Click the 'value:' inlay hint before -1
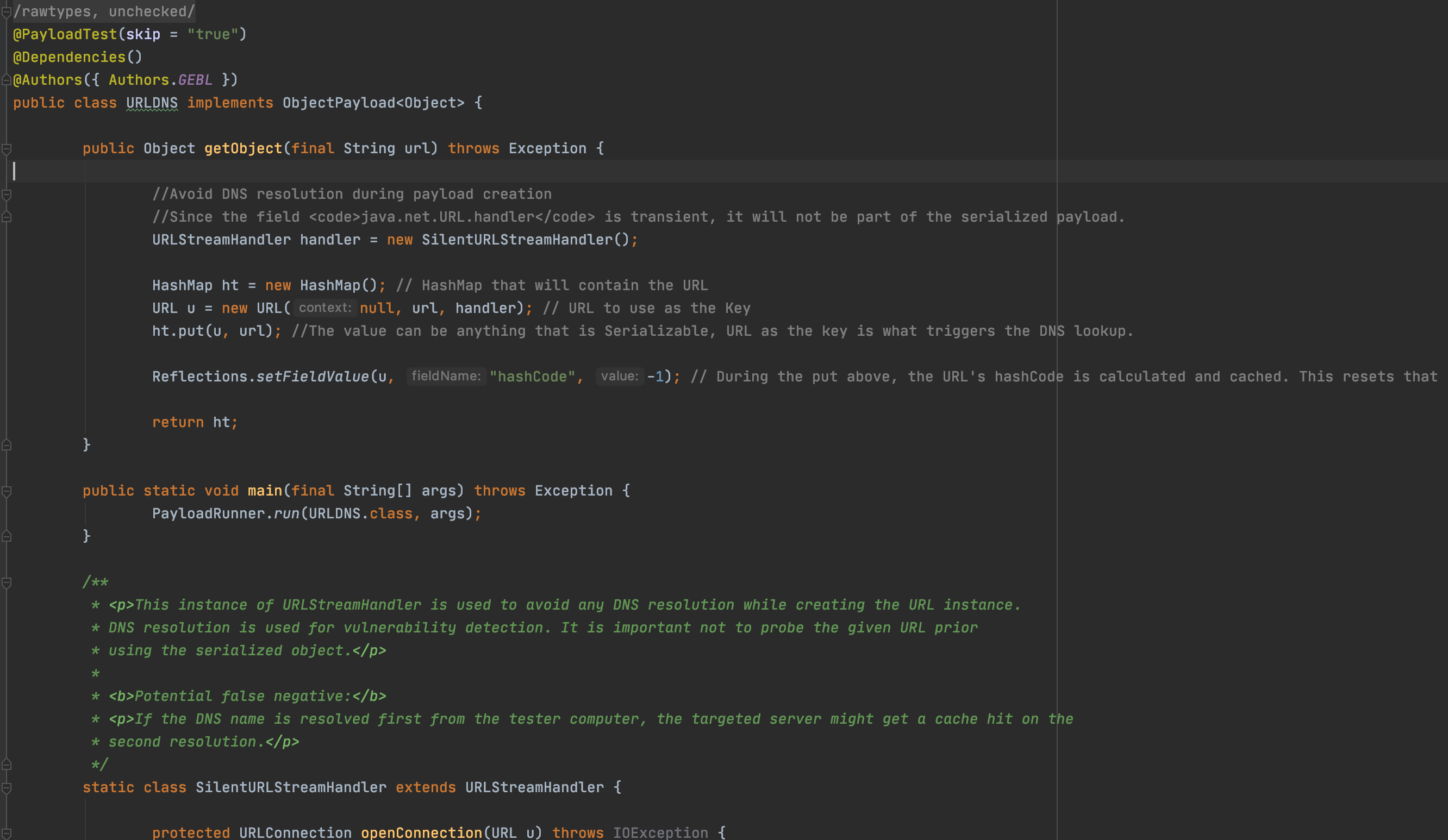The image size is (1448, 840). [x=619, y=377]
